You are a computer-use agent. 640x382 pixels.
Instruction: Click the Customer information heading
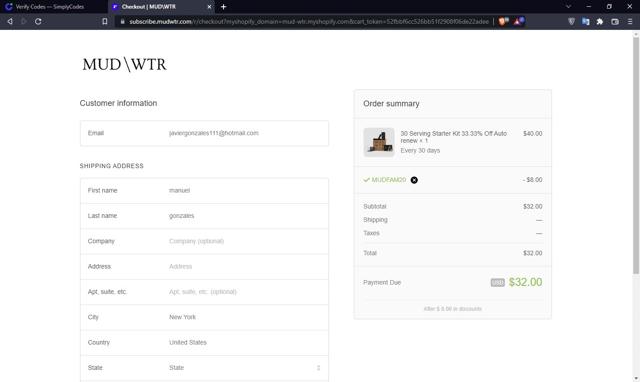pos(118,103)
